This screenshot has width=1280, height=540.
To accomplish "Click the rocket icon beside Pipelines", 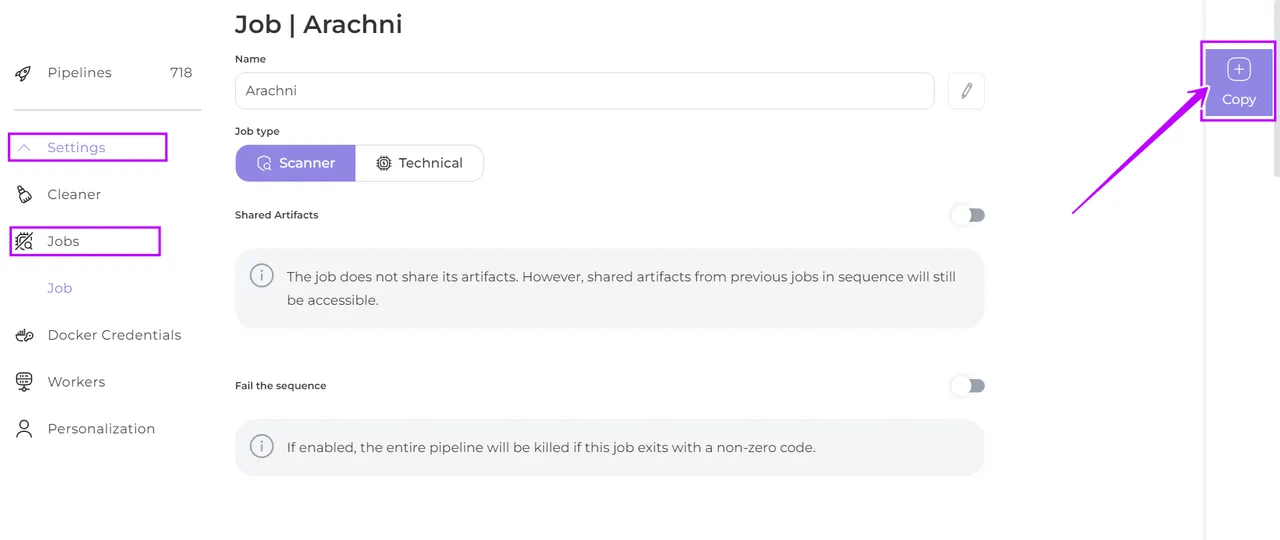I will [x=25, y=73].
